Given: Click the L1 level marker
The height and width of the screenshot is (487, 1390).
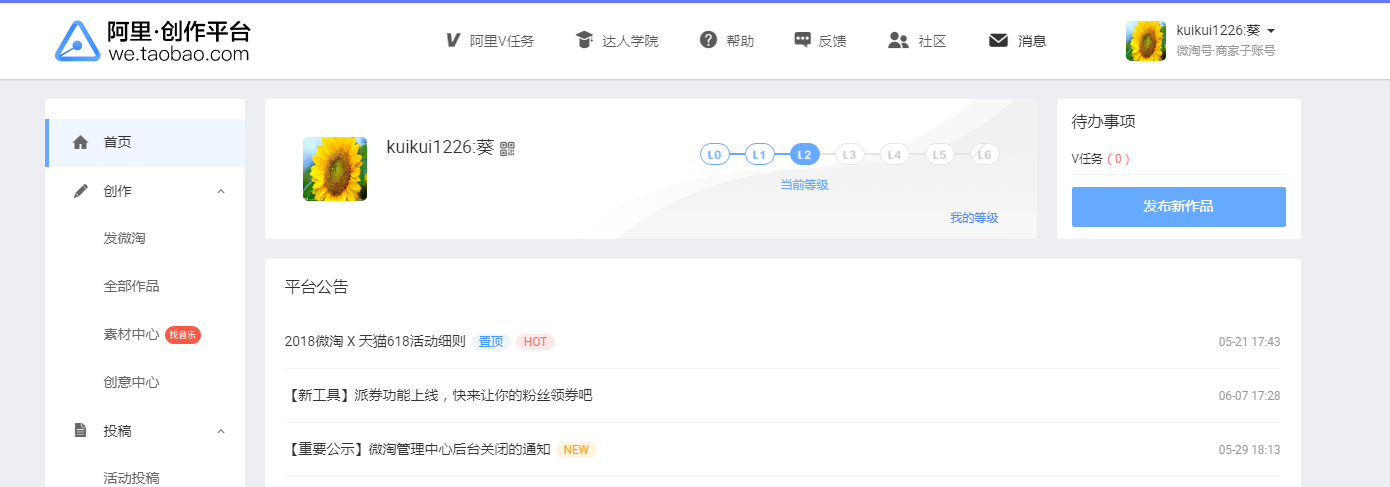Looking at the screenshot, I should tap(759, 155).
